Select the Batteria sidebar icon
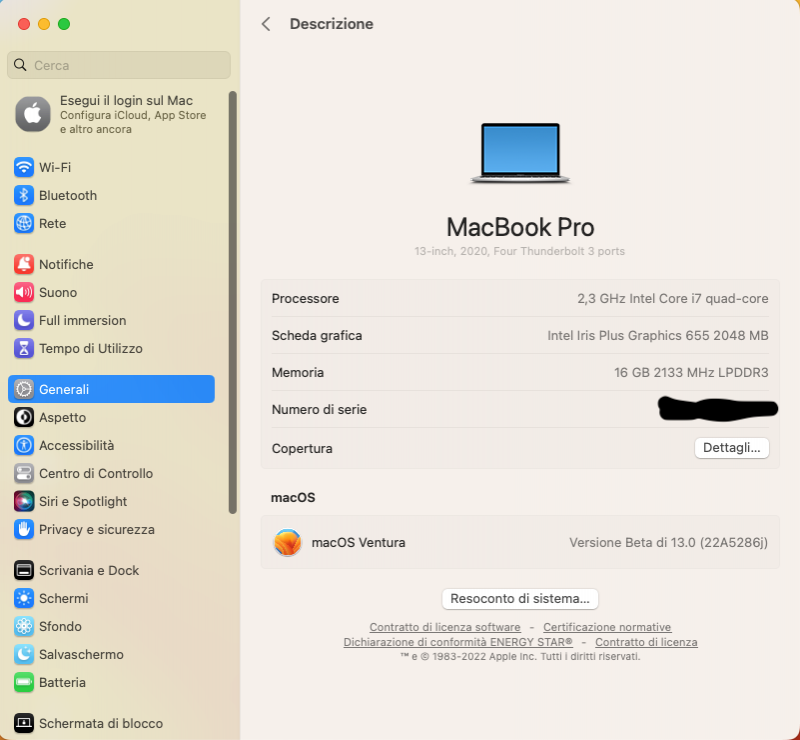Viewport: 800px width, 740px height. [24, 682]
